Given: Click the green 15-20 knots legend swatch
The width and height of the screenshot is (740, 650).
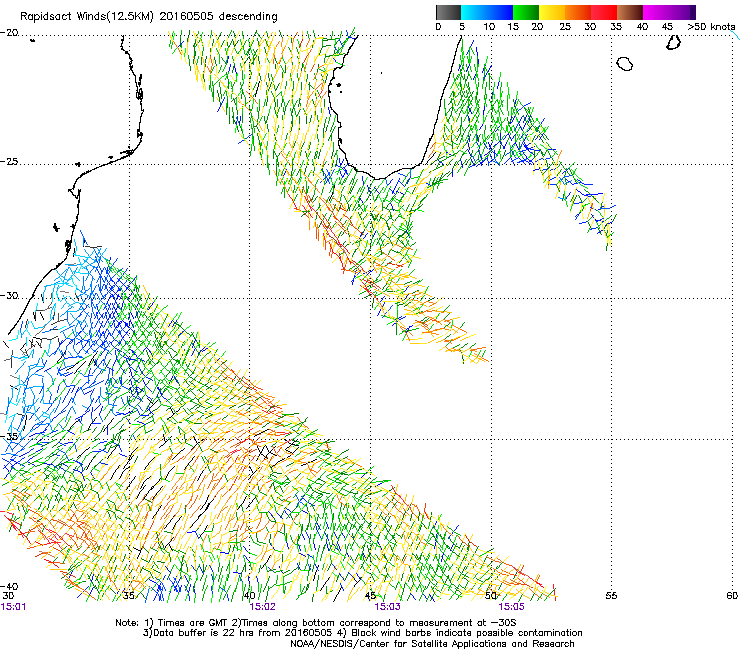Looking at the screenshot, I should click(x=526, y=12).
